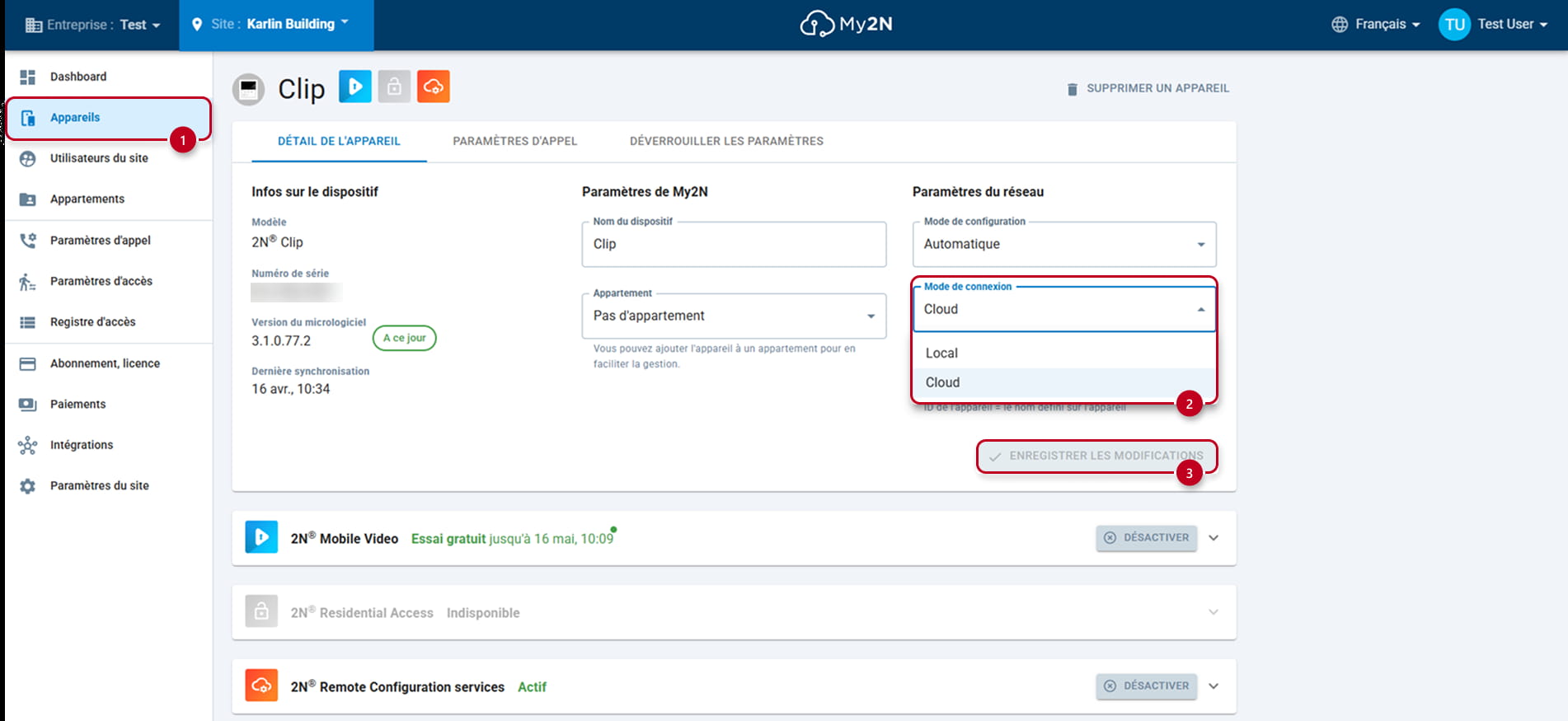Viewport: 1568px width, 721px height.
Task: Expand the 2N Mobile Video row
Action: [1214, 538]
